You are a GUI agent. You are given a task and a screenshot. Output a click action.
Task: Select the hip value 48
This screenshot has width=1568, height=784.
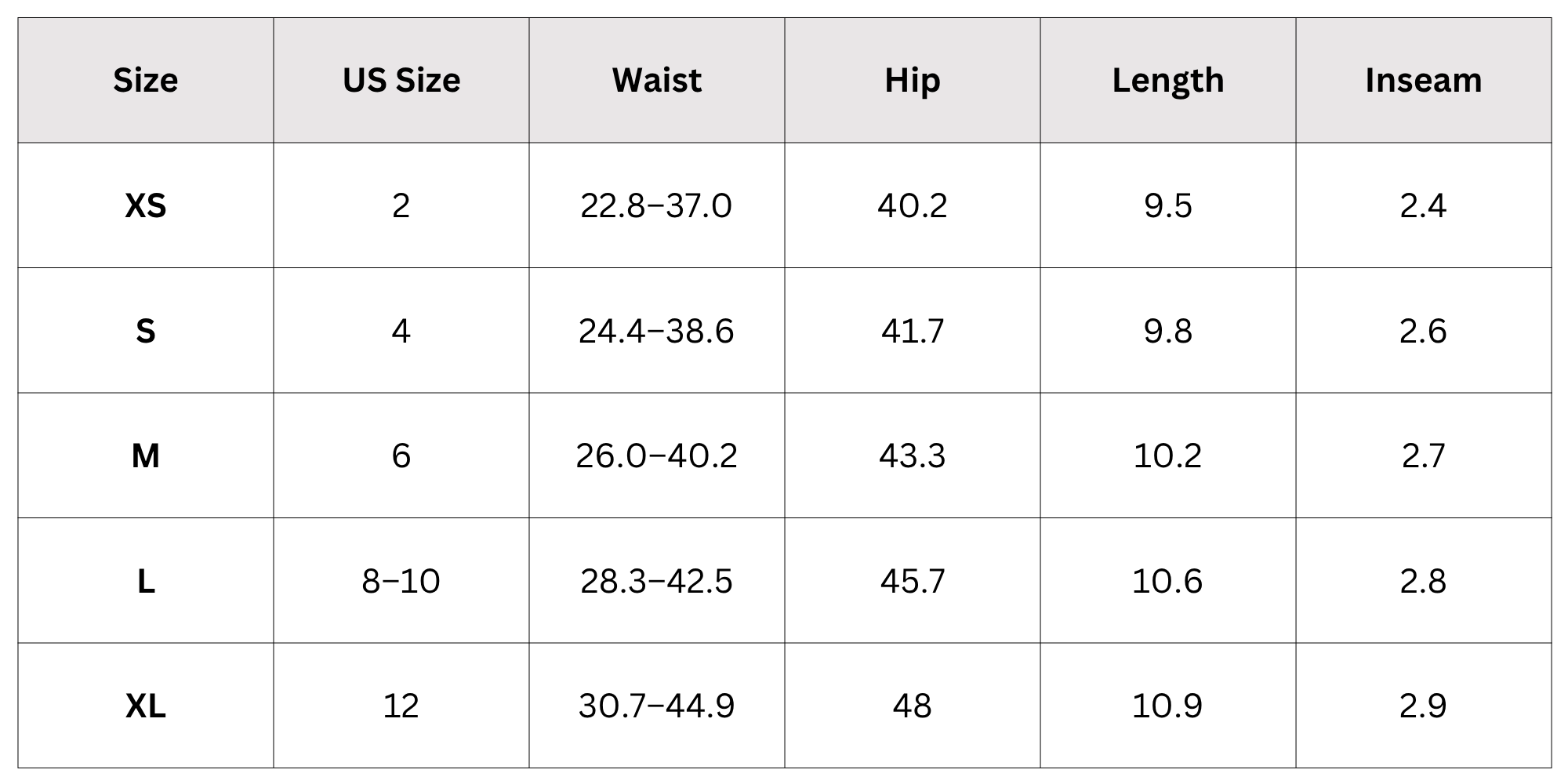(913, 706)
